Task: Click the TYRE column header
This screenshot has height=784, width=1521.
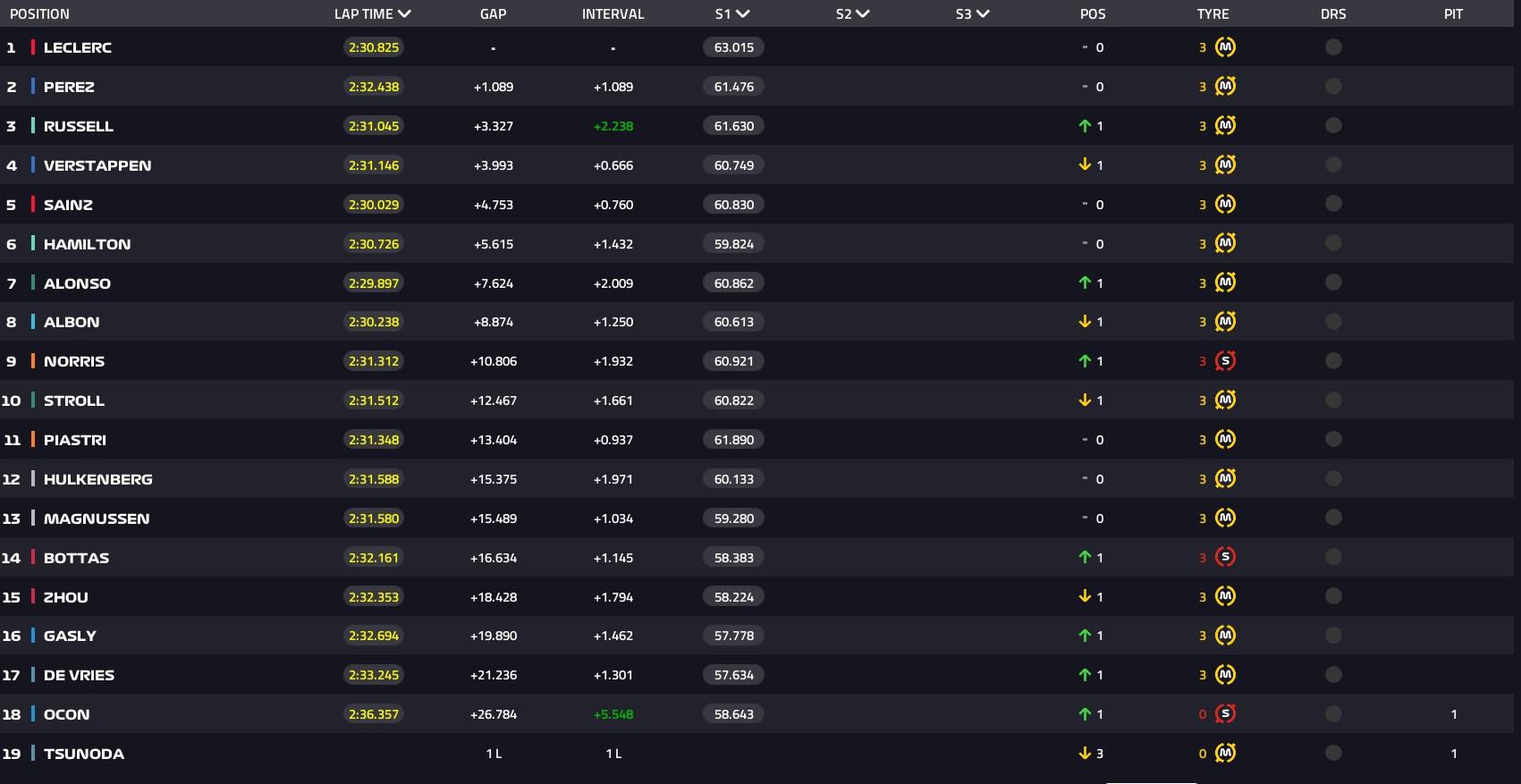Action: [1213, 14]
